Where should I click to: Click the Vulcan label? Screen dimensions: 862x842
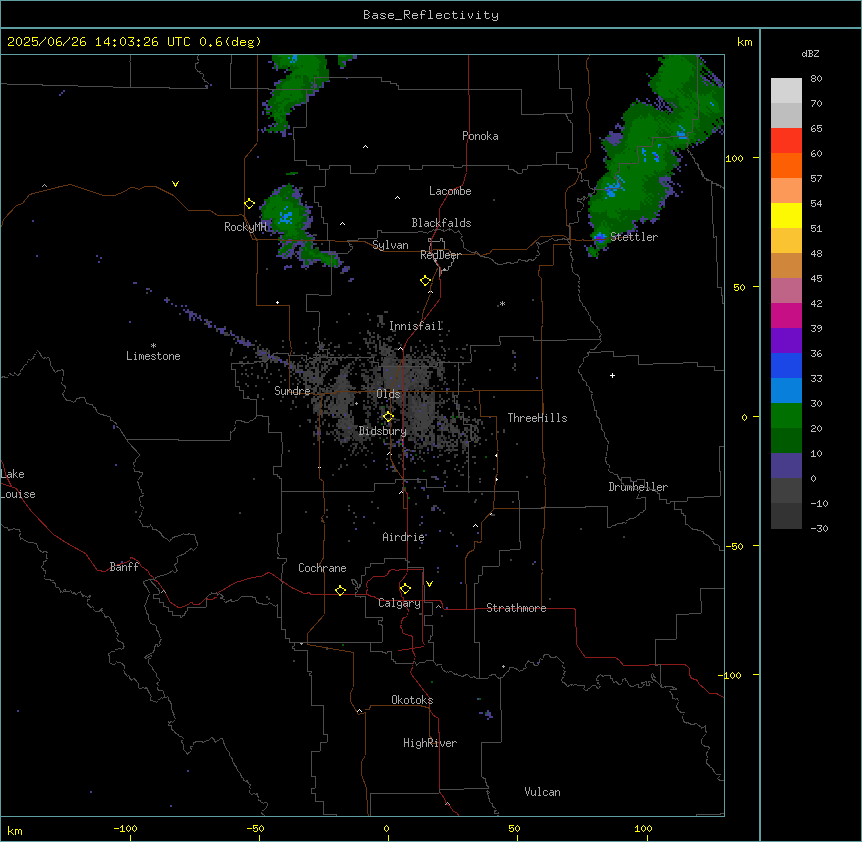click(x=542, y=792)
